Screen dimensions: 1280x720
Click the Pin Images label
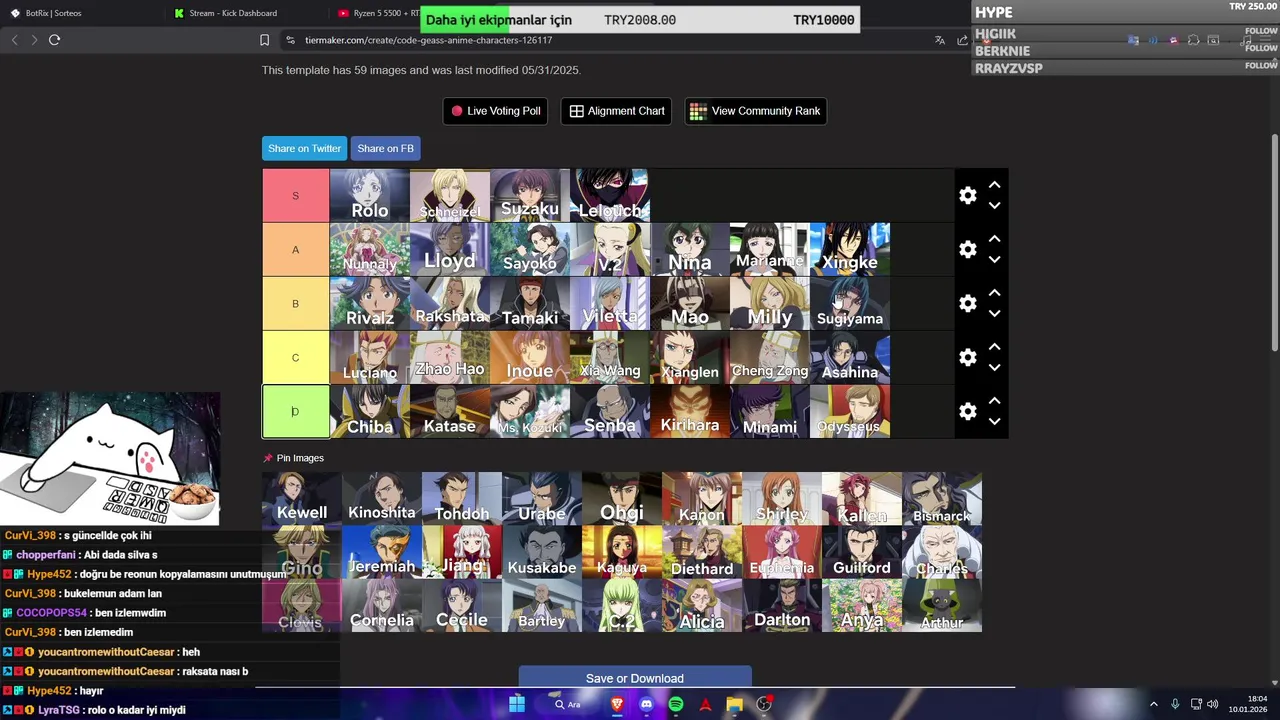pyautogui.click(x=293, y=458)
